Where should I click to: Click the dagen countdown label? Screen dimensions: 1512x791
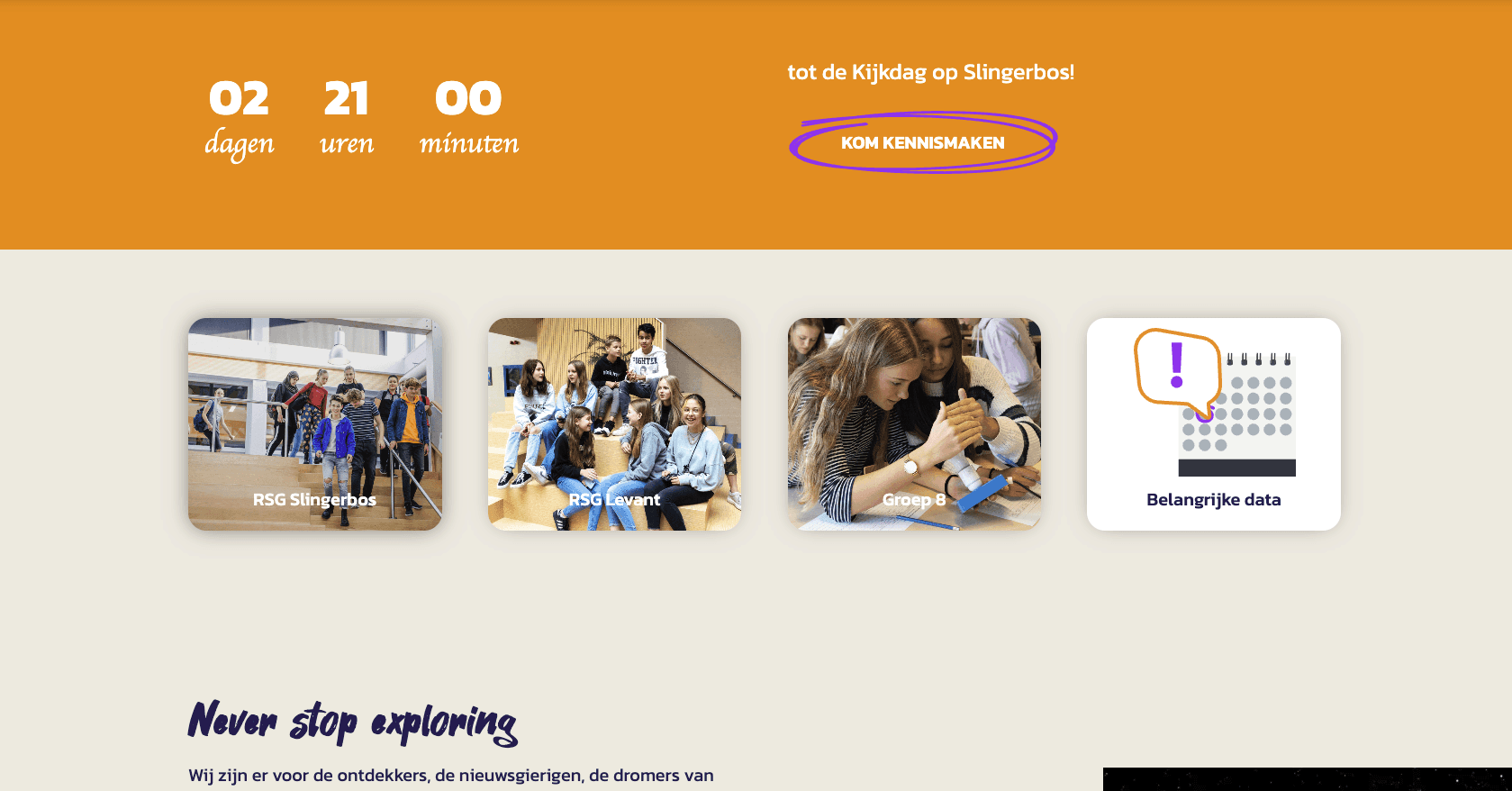(239, 144)
